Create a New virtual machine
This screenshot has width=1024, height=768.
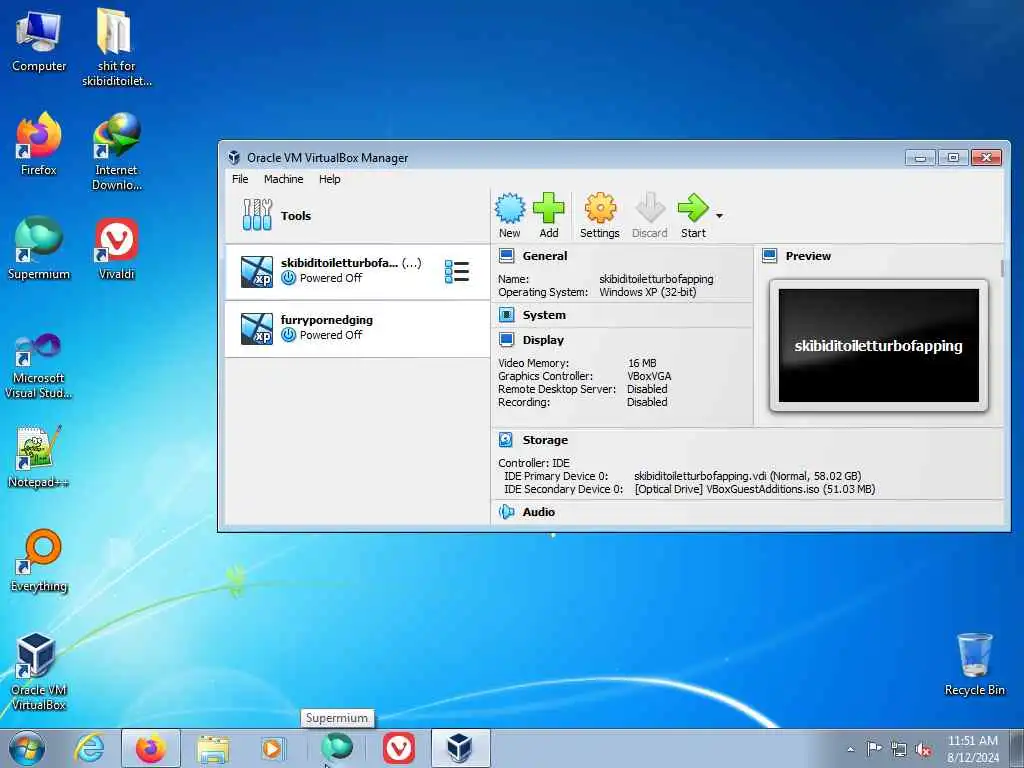[510, 216]
